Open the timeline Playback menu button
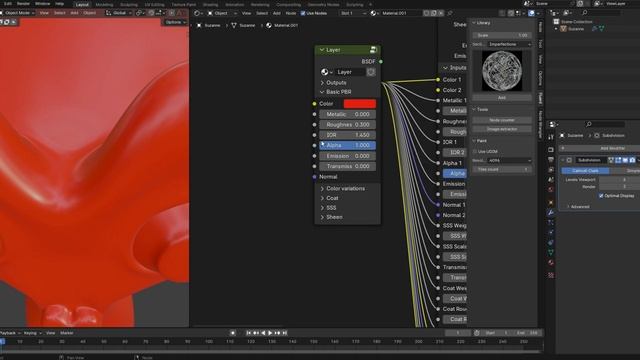640x360 pixels. click(10, 333)
